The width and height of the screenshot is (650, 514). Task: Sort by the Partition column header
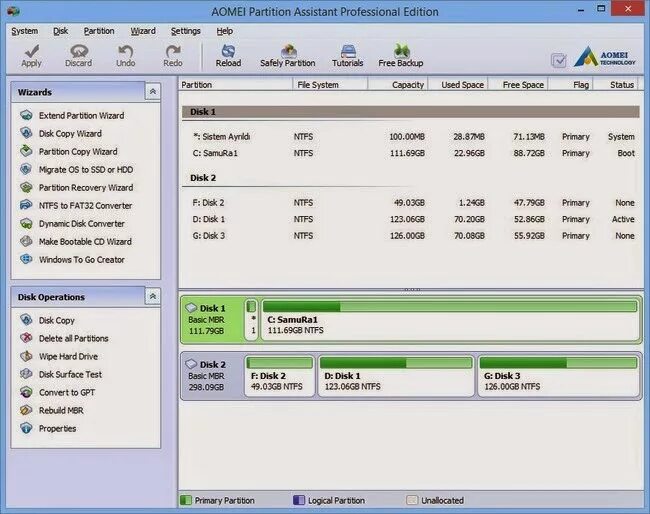click(x=236, y=85)
